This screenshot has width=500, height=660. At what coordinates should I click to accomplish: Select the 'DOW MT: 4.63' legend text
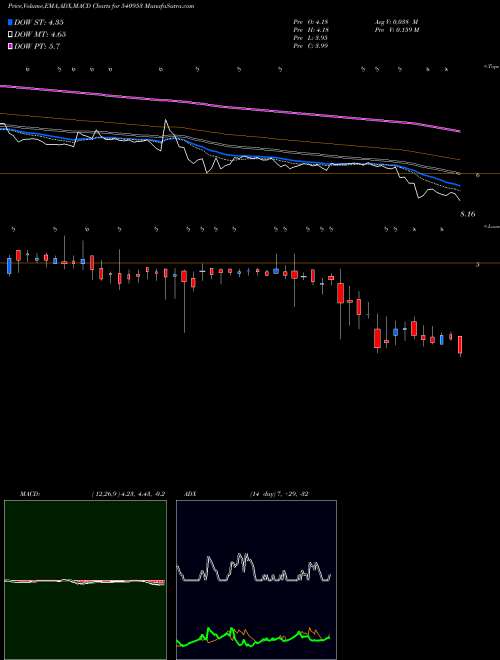[40, 35]
